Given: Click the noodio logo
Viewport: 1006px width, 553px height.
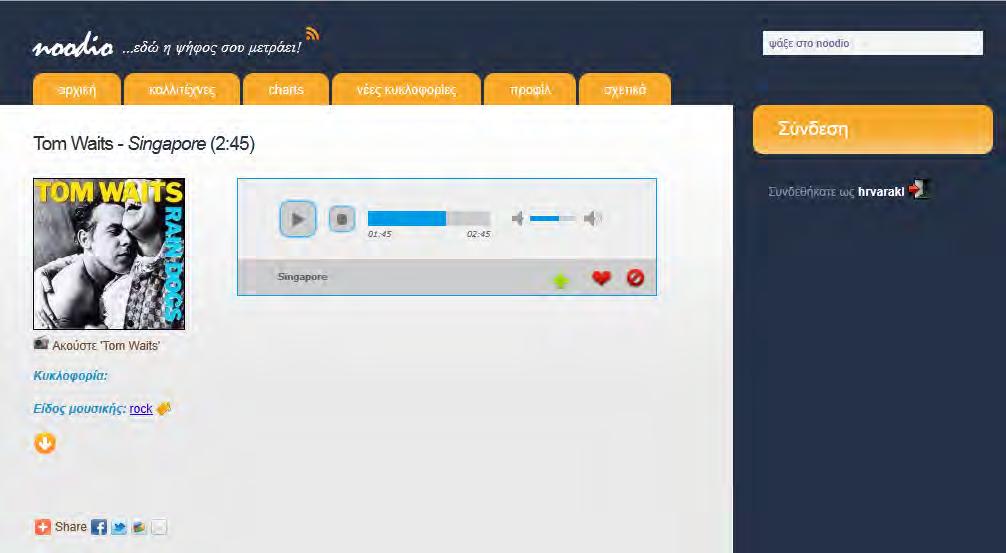Looking at the screenshot, I should 73,46.
